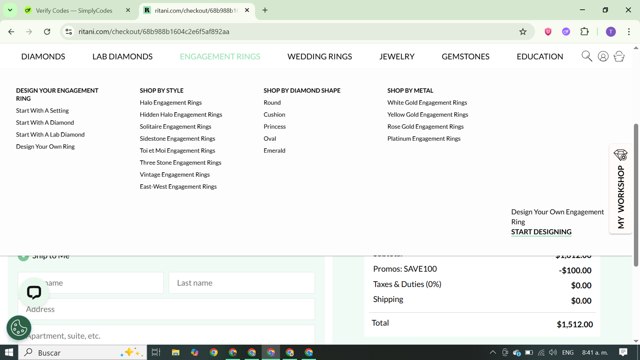Open File Explorer from the taskbar
The width and height of the screenshot is (640, 360).
(x=176, y=352)
